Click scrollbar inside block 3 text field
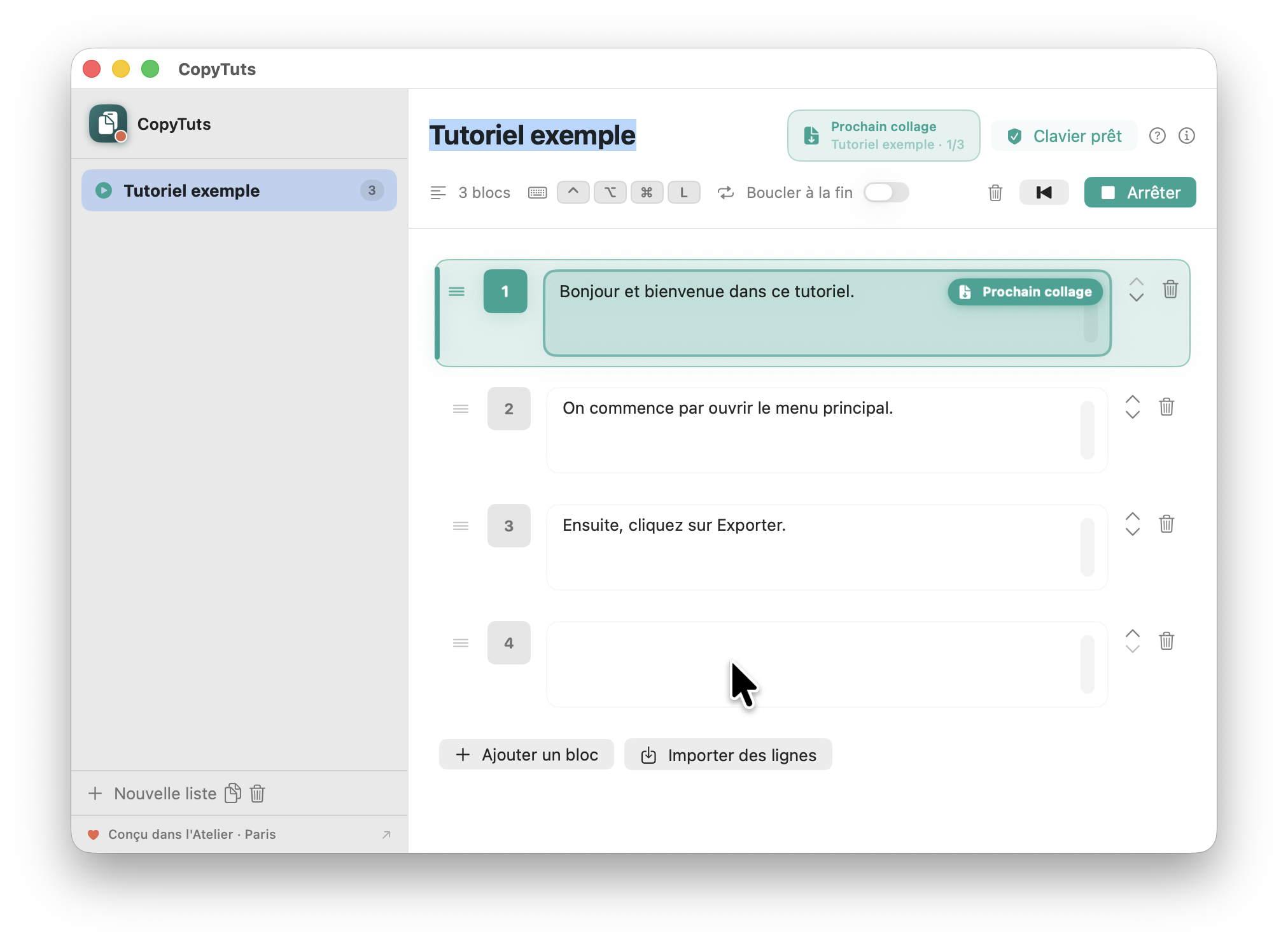1288x947 pixels. [x=1087, y=547]
